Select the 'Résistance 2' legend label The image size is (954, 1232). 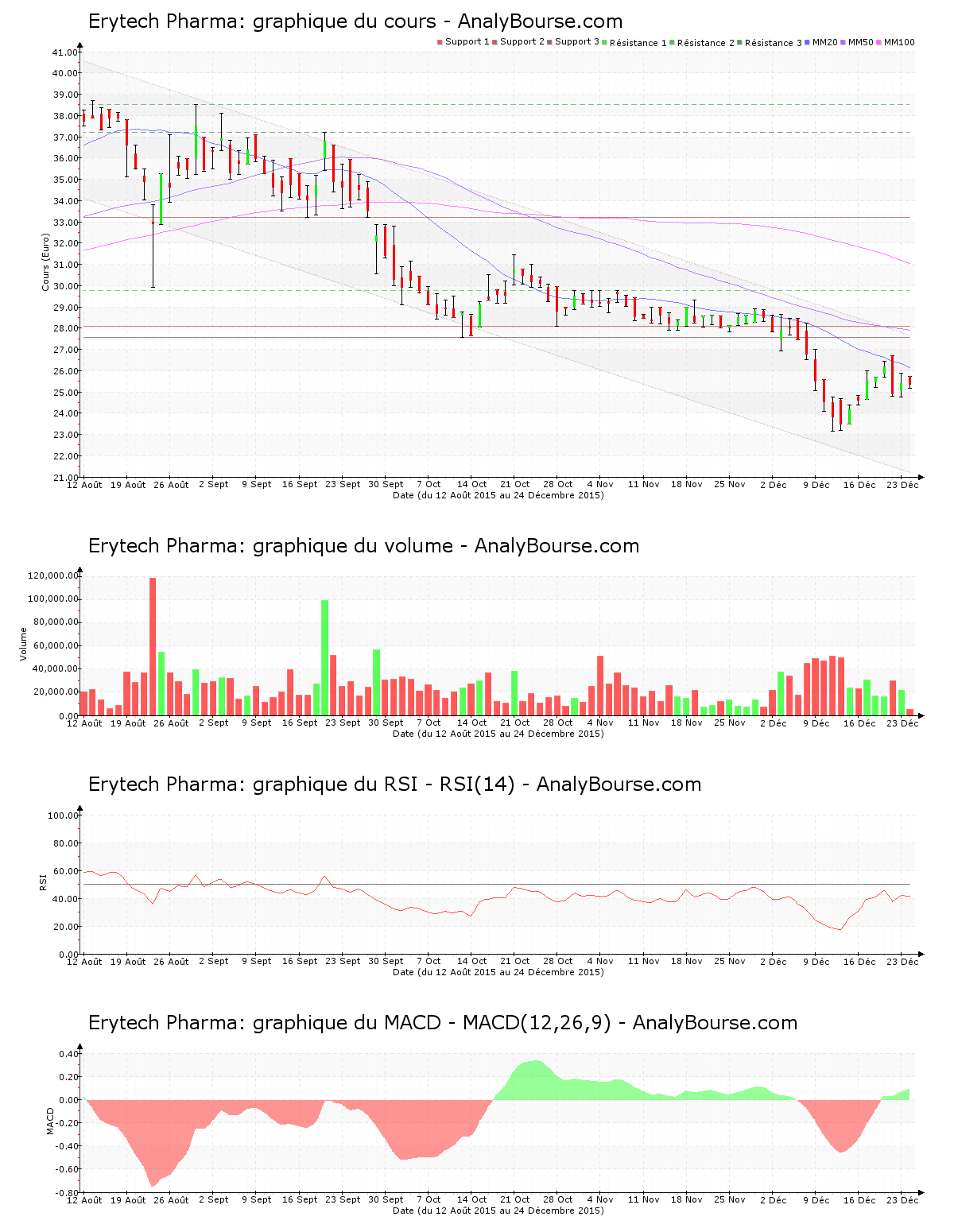(706, 43)
